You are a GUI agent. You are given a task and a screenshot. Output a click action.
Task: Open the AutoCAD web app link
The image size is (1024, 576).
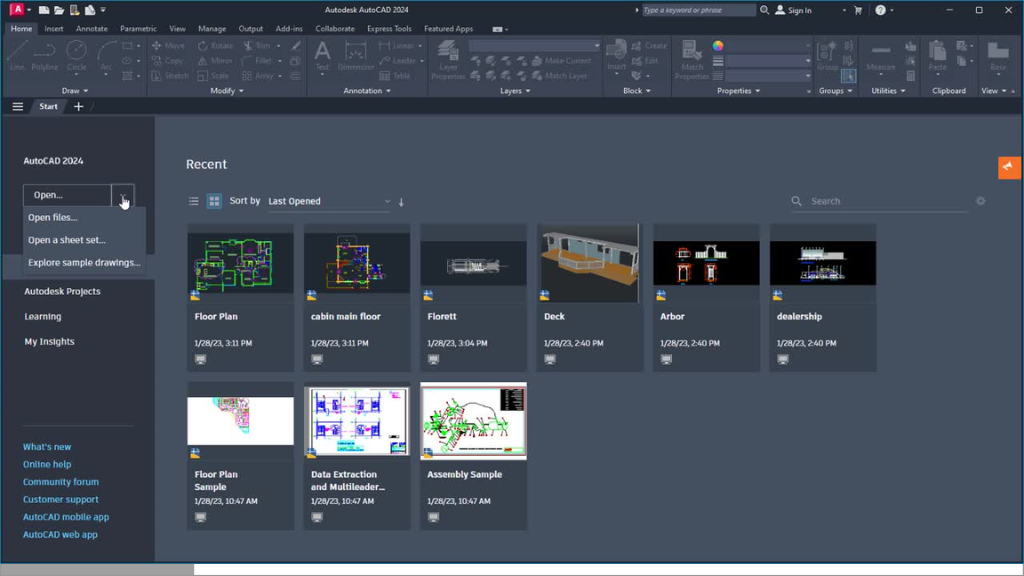tap(60, 534)
